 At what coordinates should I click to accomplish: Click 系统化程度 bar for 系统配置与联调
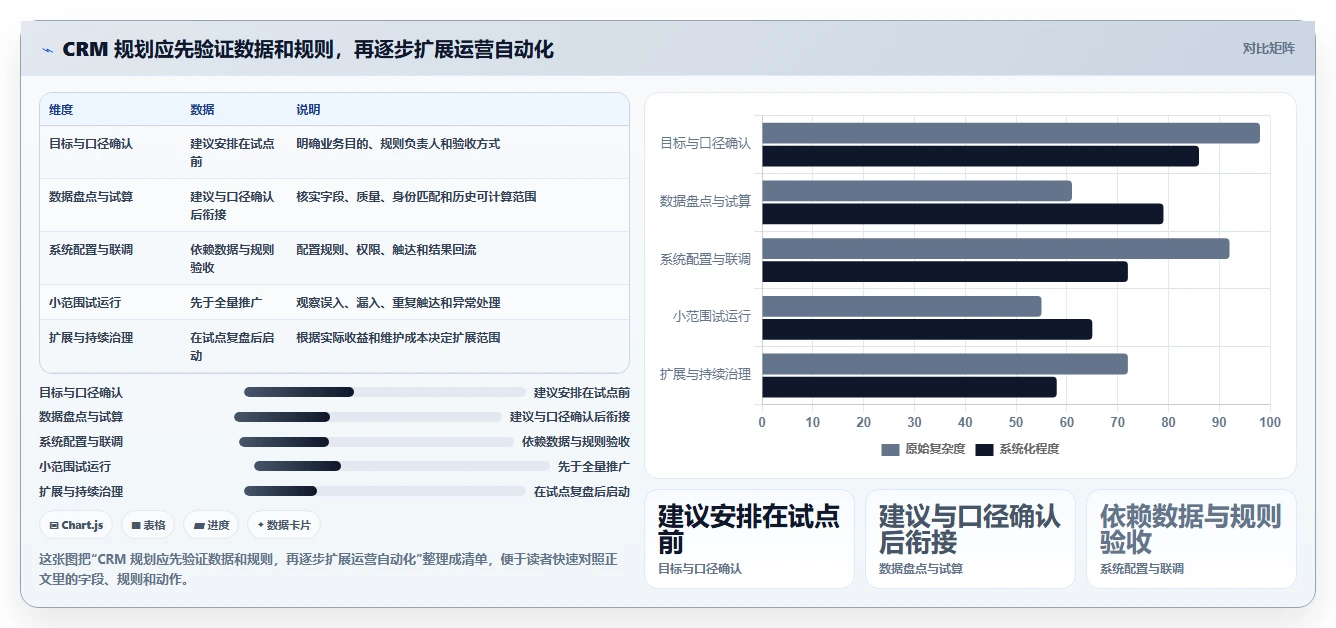[945, 272]
